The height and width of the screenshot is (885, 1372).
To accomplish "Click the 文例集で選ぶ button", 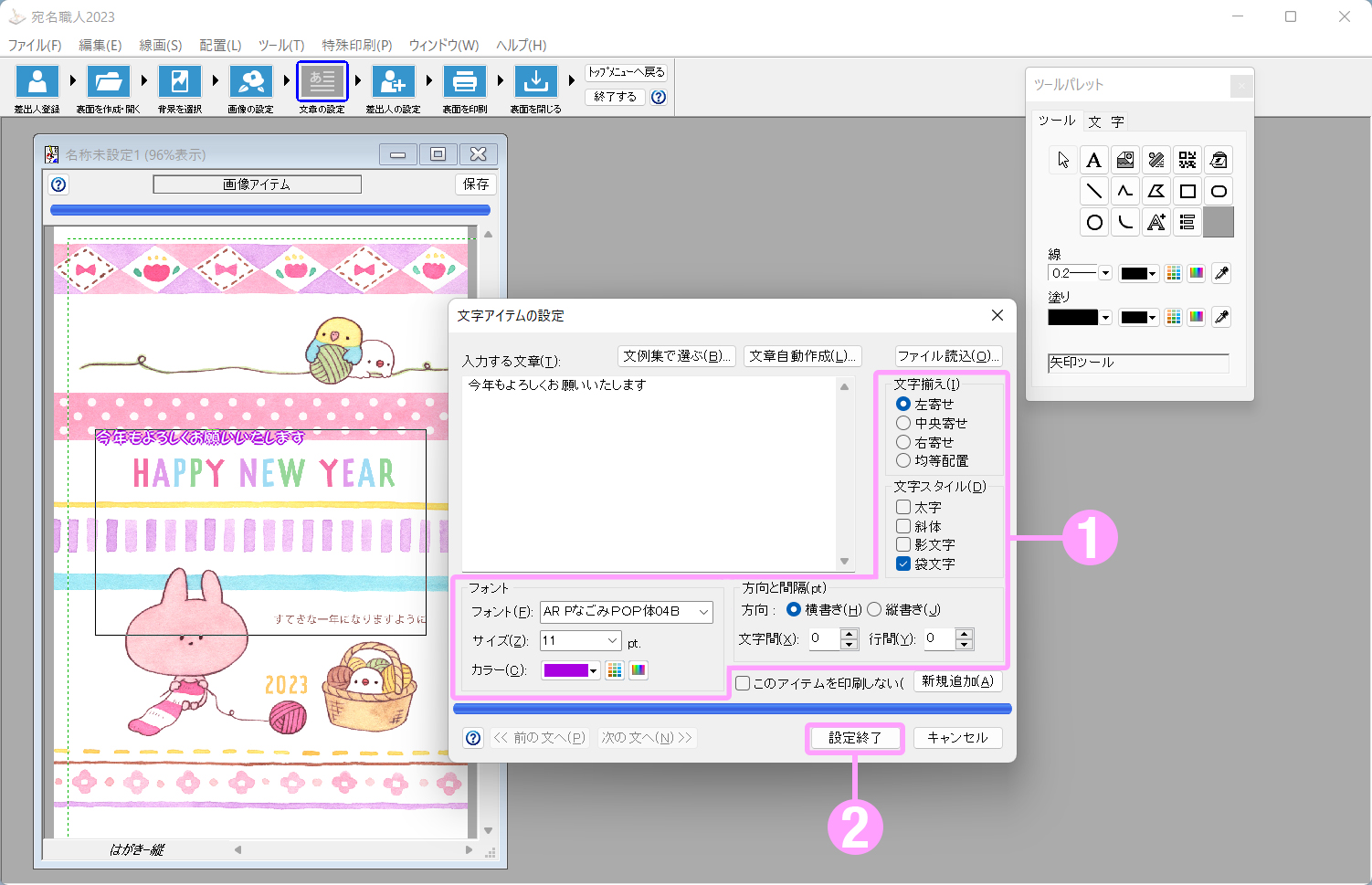I will pyautogui.click(x=676, y=356).
